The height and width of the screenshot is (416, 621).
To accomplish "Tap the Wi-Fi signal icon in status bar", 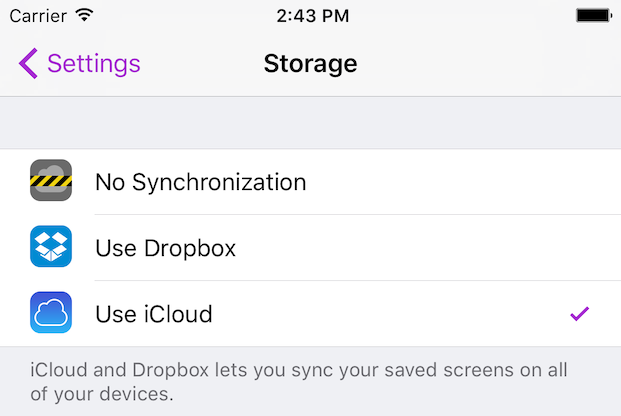I will (84, 15).
